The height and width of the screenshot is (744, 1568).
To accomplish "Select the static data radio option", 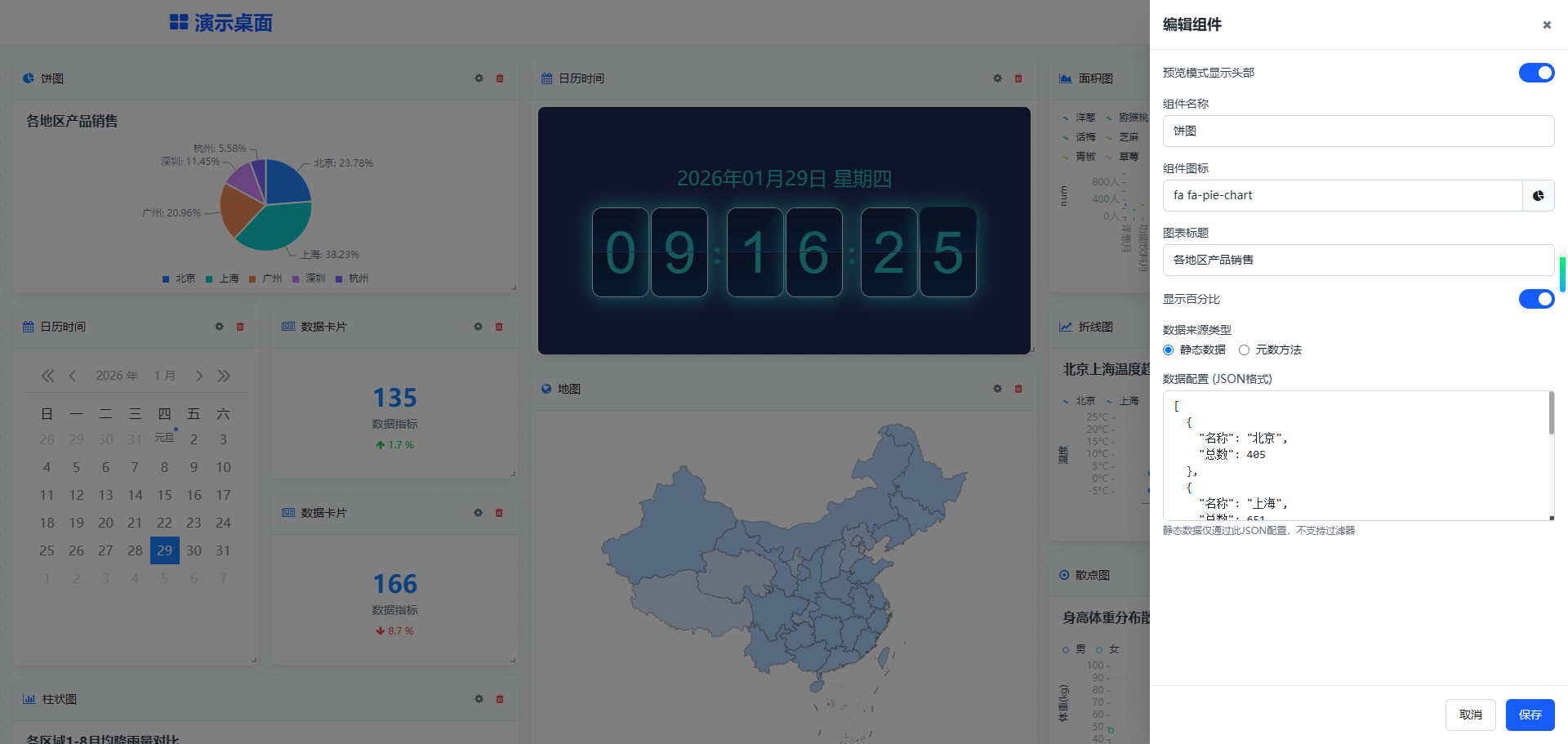I will pyautogui.click(x=1169, y=350).
